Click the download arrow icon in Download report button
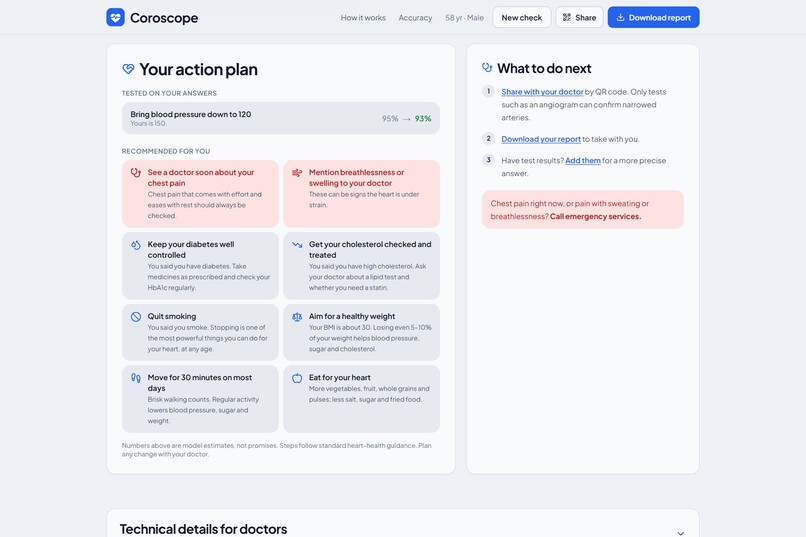Screen dimensions: 806x537 click(x=620, y=17)
